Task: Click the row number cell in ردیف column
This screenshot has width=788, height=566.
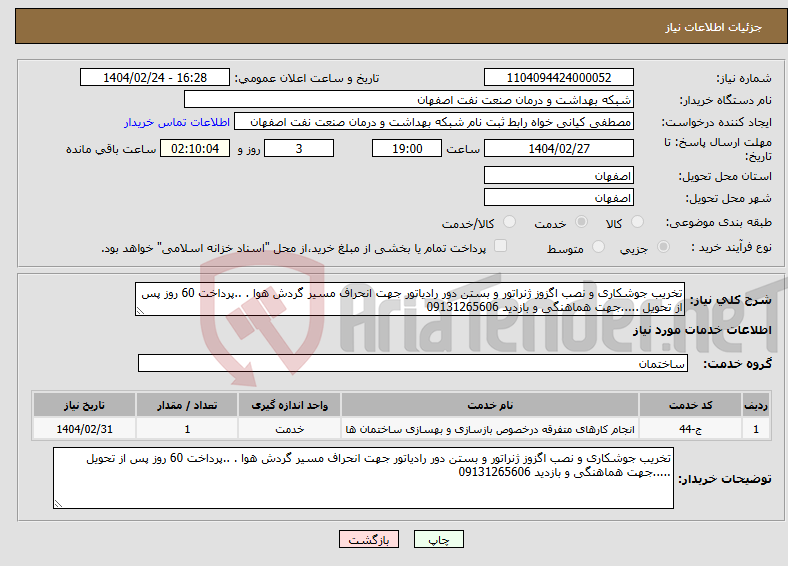Action: [756, 429]
